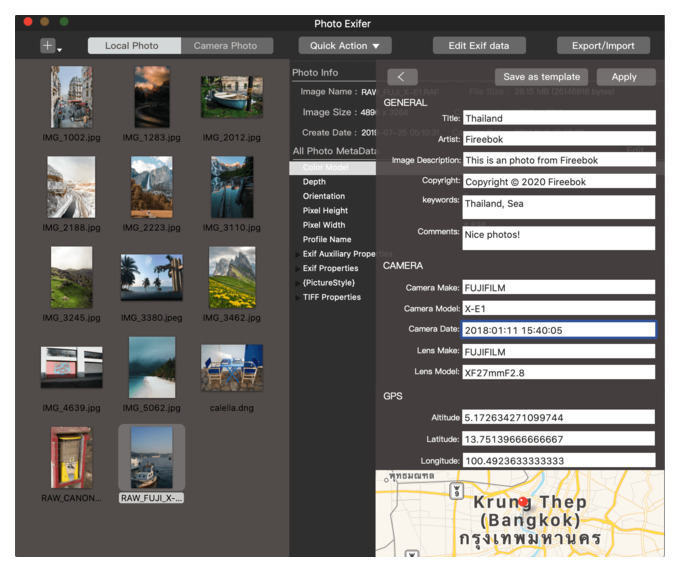
Task: Select calella.dng thumbnail
Action: point(232,368)
